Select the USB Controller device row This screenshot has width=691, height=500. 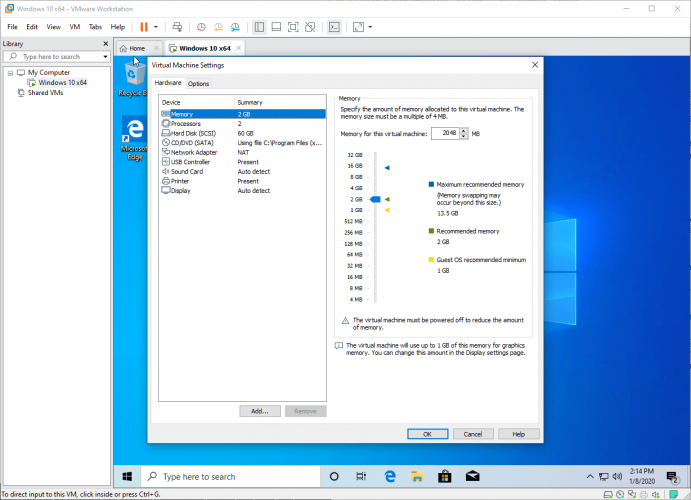243,162
